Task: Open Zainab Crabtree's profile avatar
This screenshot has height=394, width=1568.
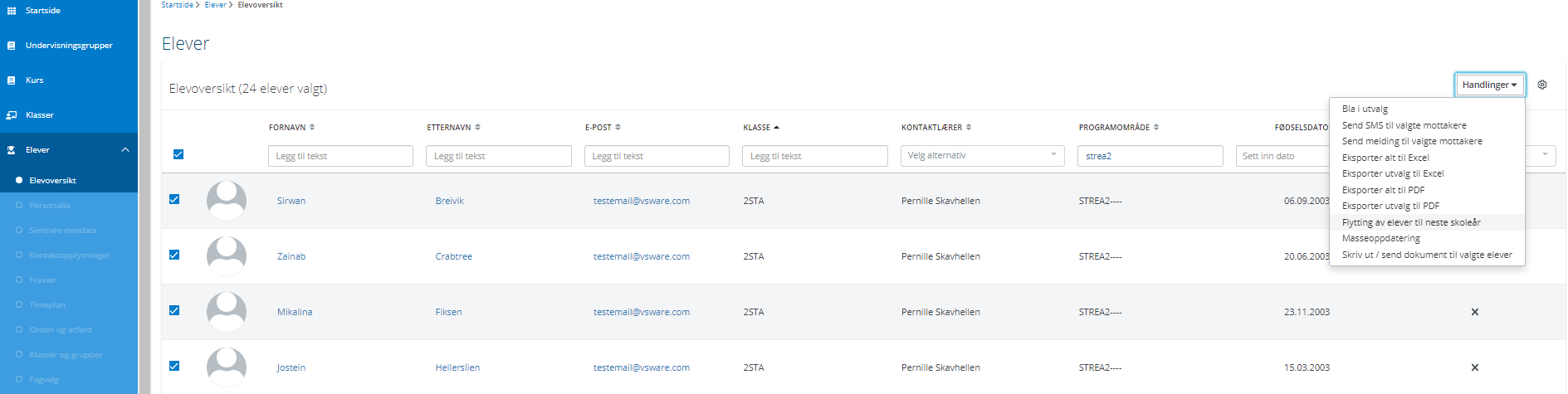Action: tap(227, 256)
